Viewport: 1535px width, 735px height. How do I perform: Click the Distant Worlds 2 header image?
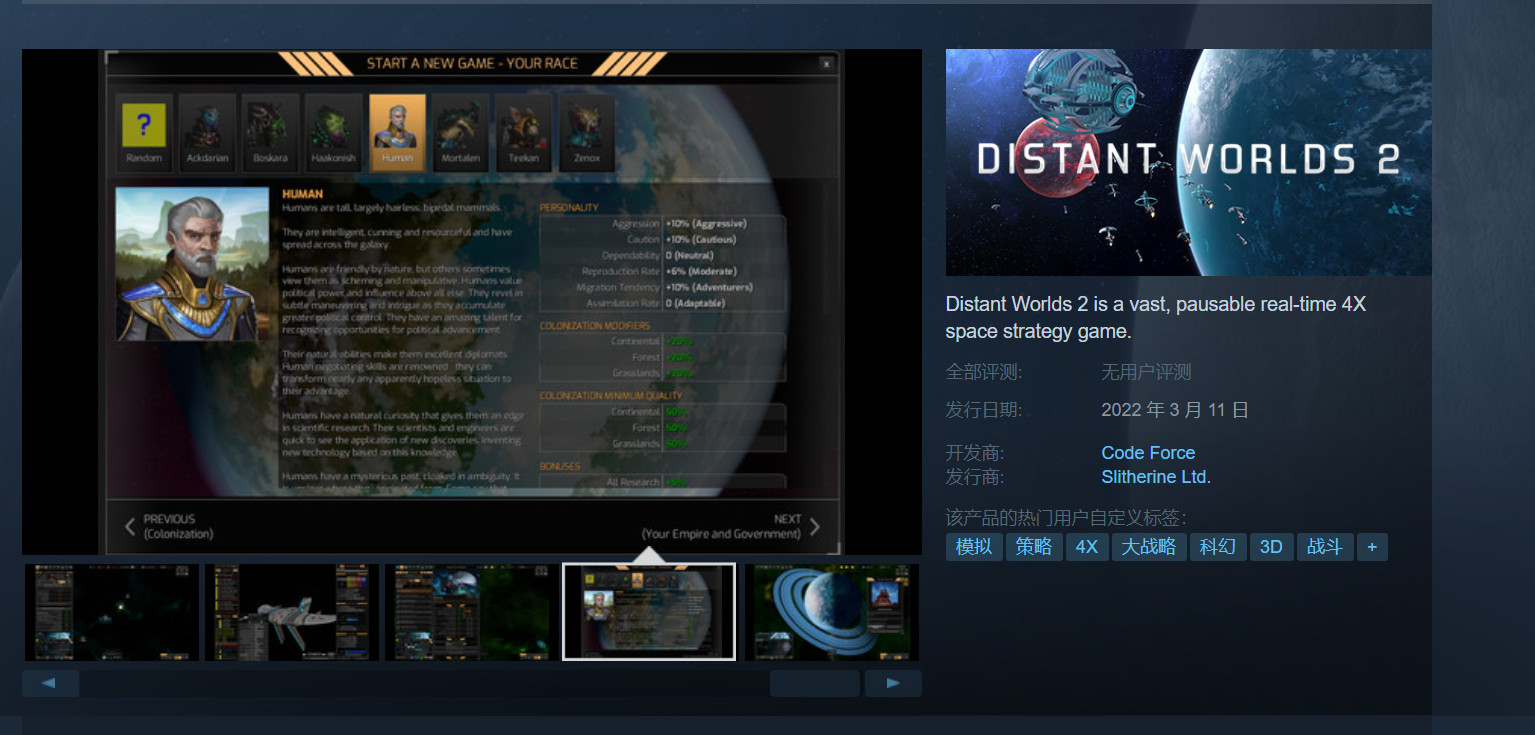click(1188, 162)
